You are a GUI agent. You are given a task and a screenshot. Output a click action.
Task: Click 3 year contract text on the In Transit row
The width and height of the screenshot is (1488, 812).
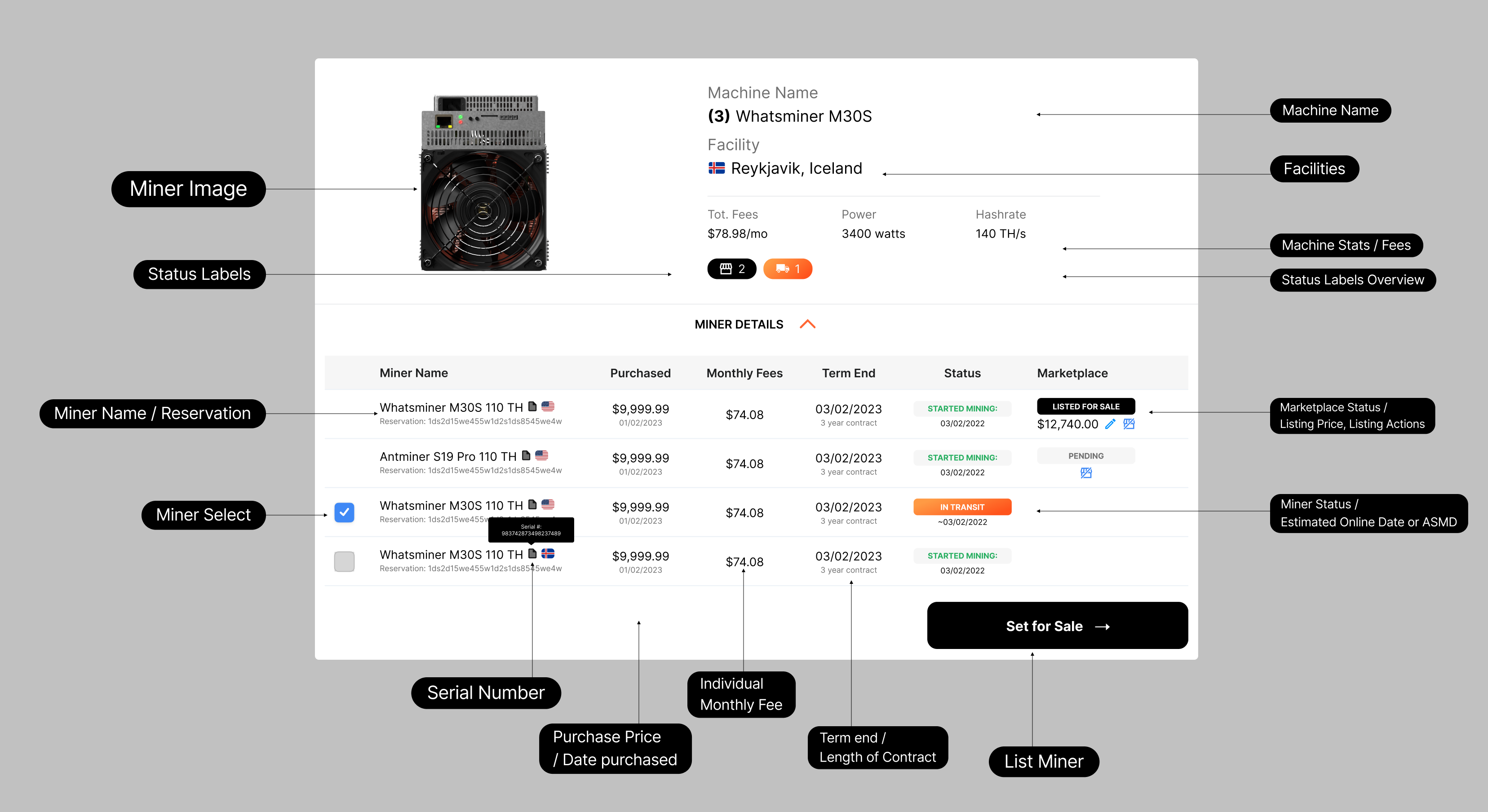point(849,521)
